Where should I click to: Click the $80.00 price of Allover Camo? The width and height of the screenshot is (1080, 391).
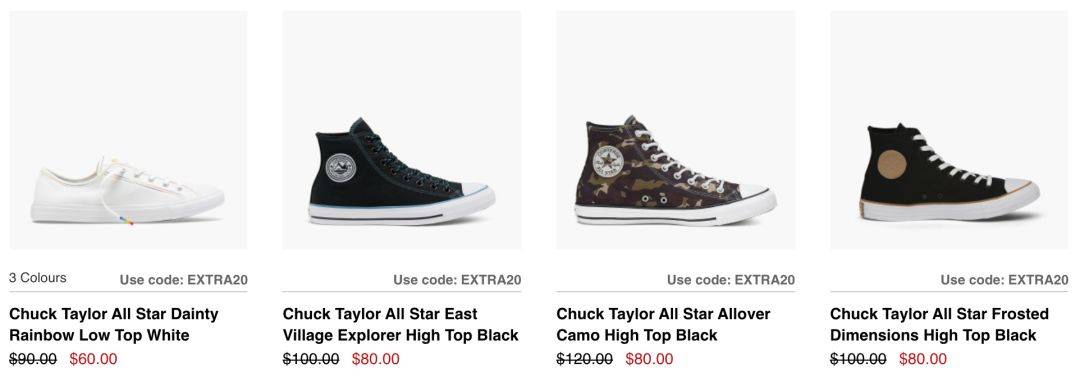(650, 359)
